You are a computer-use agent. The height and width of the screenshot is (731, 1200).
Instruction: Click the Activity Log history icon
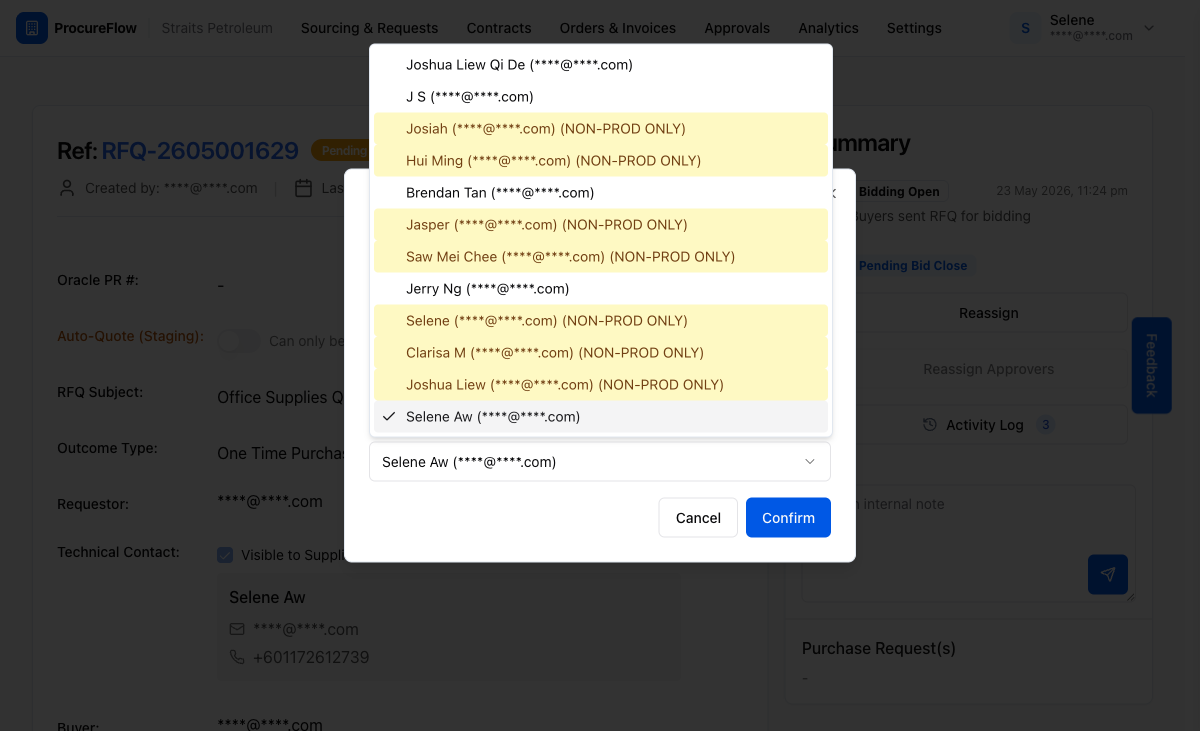click(929, 425)
